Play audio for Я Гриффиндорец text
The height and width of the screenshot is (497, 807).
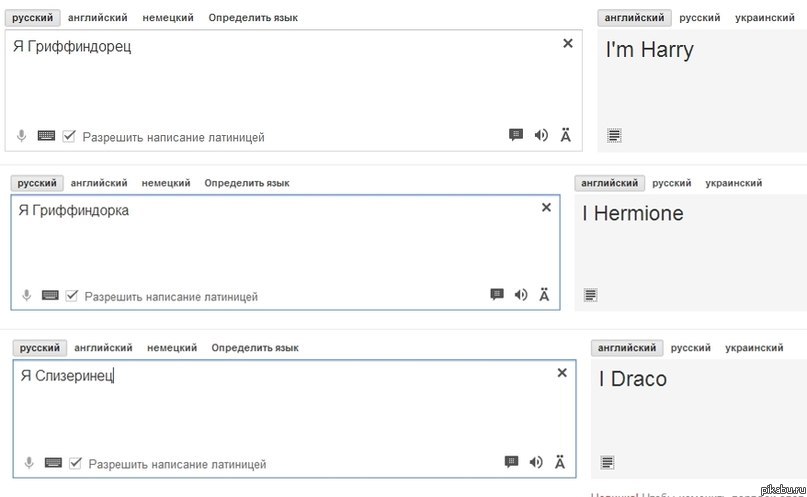pos(541,135)
